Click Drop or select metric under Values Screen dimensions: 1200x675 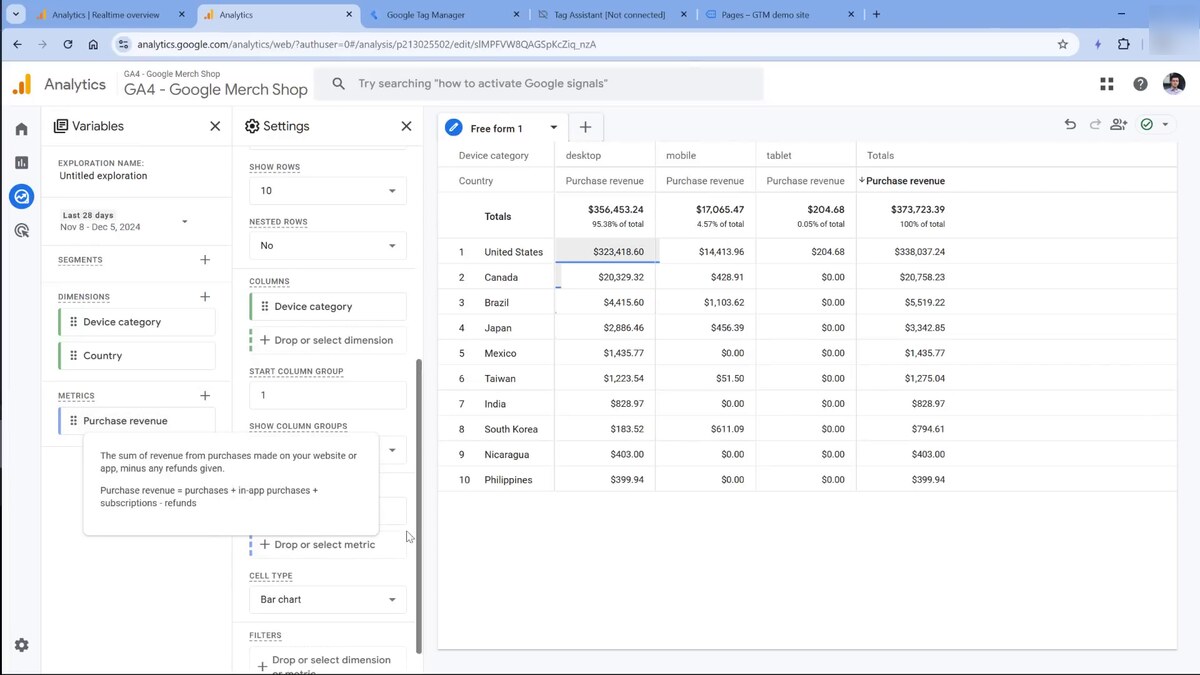328,545
